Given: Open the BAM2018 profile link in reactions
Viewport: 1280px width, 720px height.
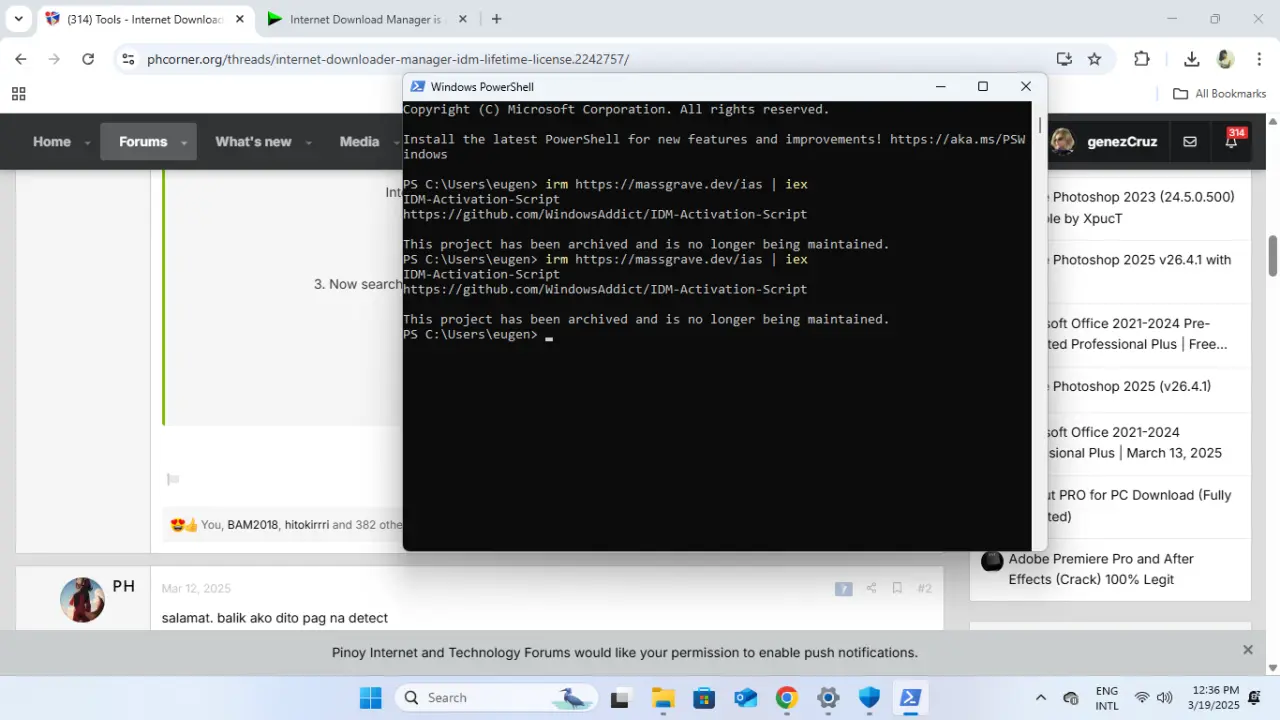Looking at the screenshot, I should (x=252, y=525).
